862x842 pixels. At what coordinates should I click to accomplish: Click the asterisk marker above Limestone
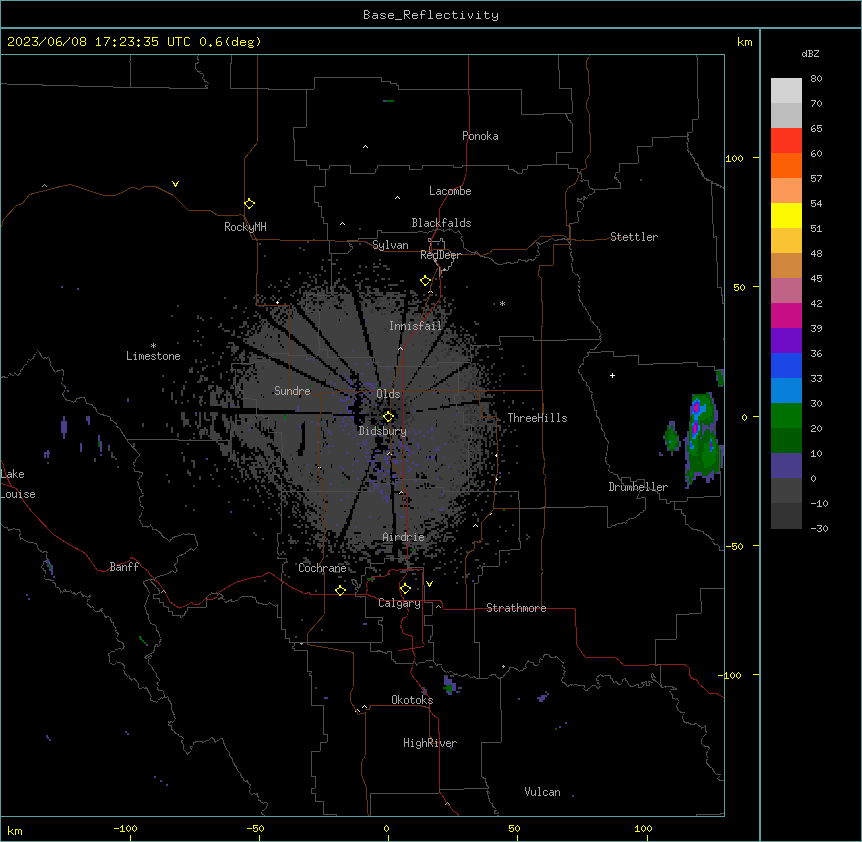coord(153,346)
